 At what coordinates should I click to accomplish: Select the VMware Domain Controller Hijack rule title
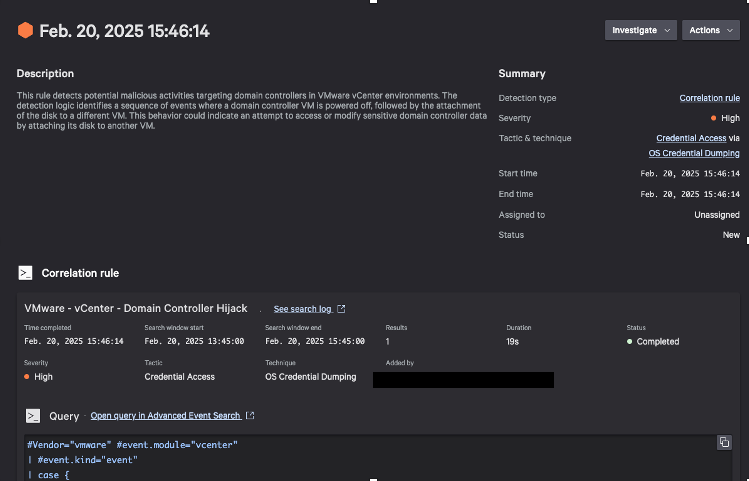point(135,308)
